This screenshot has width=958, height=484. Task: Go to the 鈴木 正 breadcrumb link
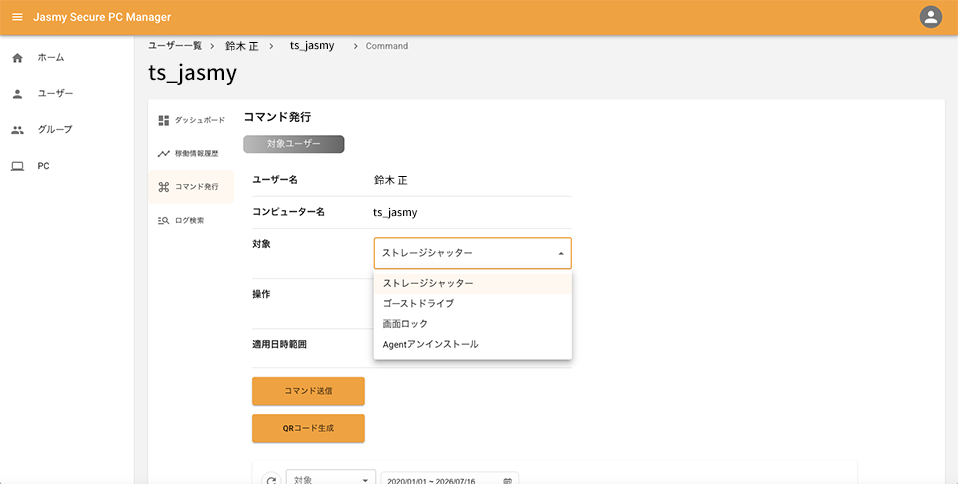[241, 46]
